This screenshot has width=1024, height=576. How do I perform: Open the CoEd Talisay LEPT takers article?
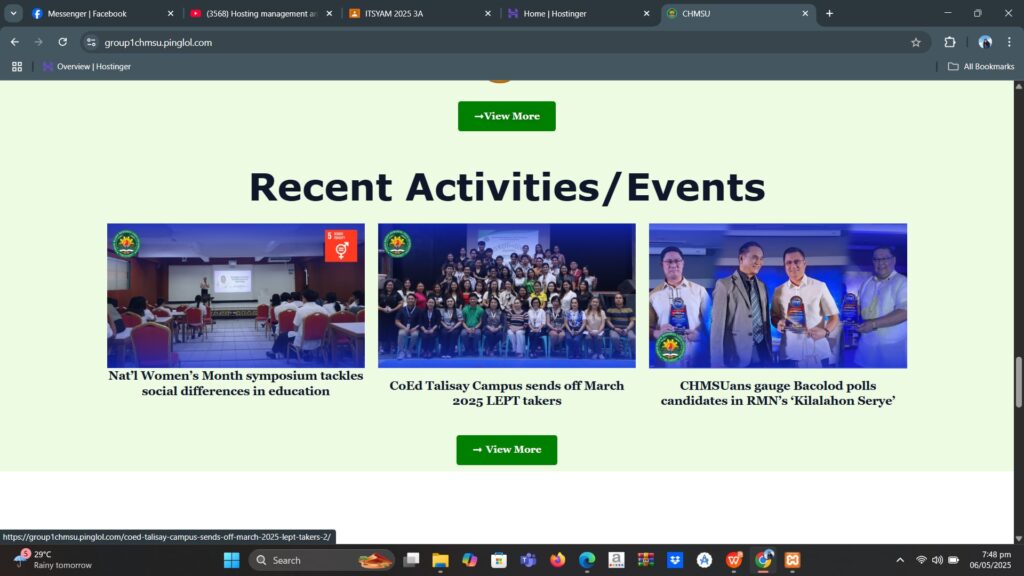506,393
